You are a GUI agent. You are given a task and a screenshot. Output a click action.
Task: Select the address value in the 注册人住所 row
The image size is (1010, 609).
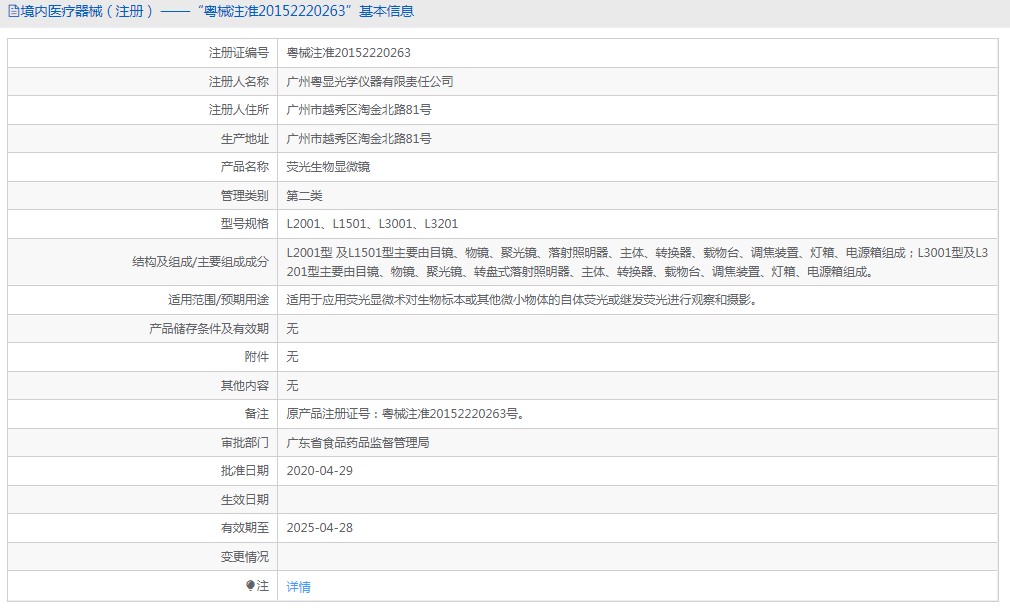click(359, 110)
